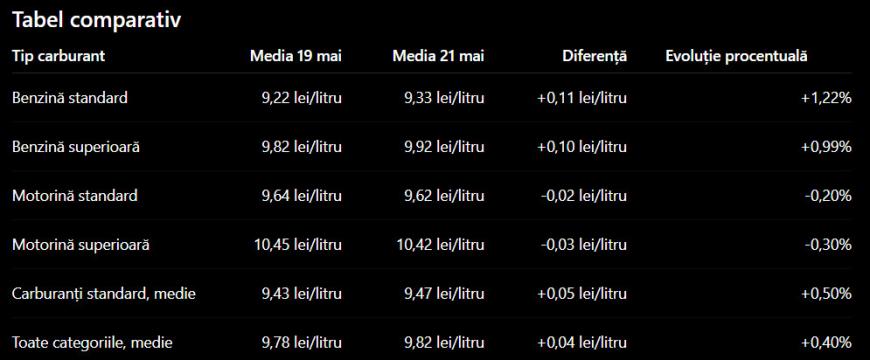Select the Carburanți standard, medie row label
870x360 pixels.
pos(104,294)
